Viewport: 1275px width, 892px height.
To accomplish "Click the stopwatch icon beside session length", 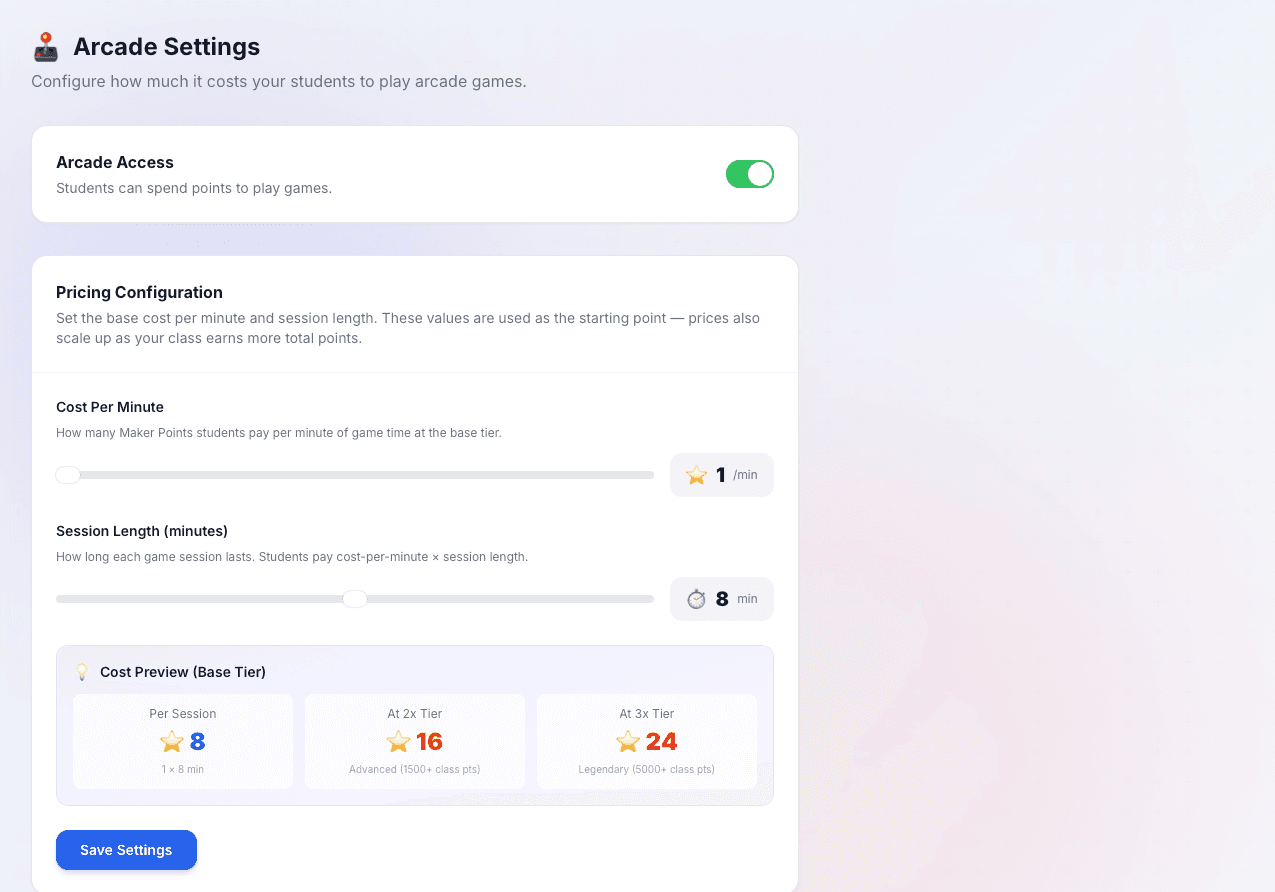I will coord(697,598).
